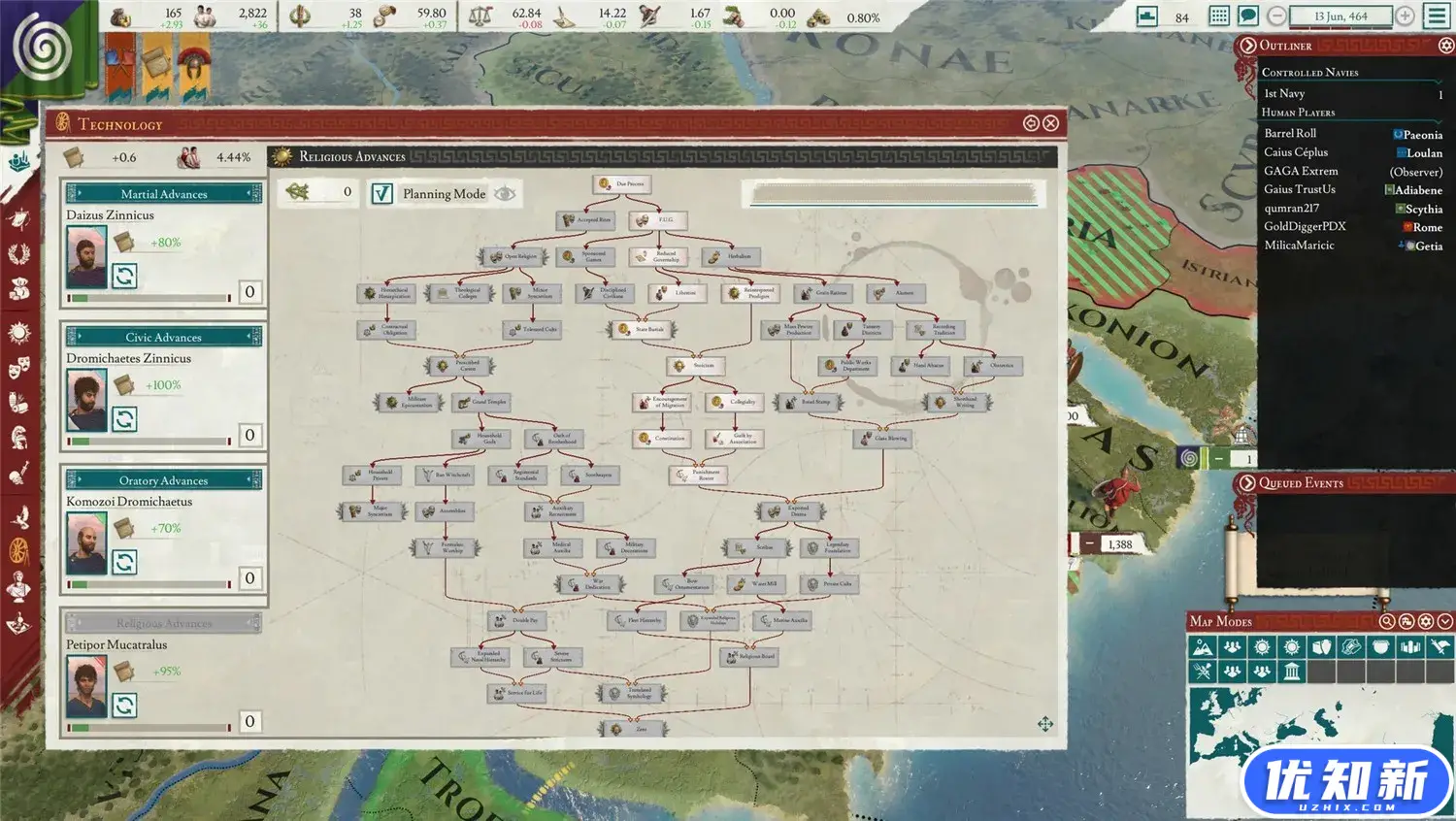
Task: Select the Double Pay invention
Action: [x=517, y=620]
